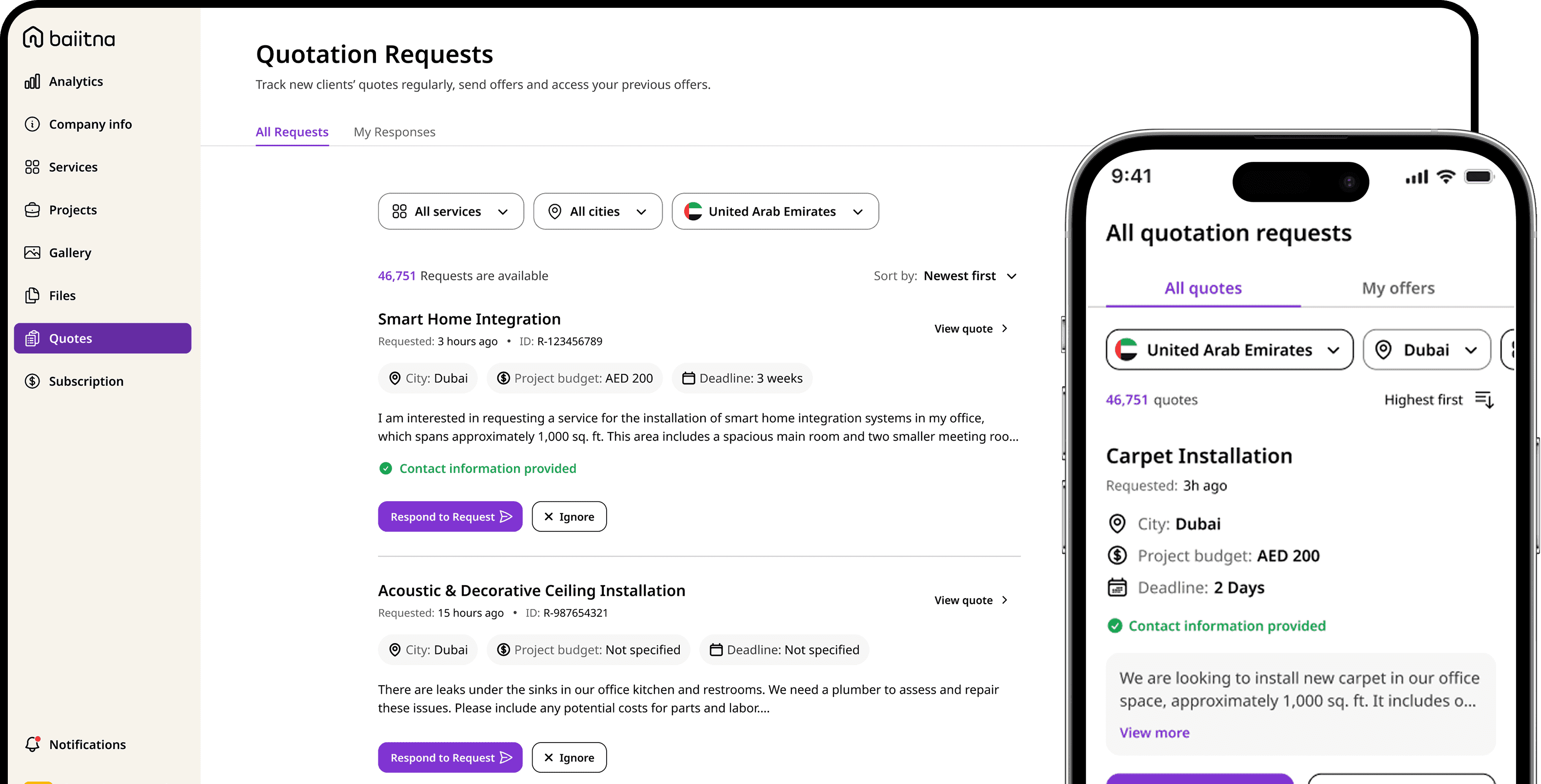Screen dimensions: 1541x784
Task: Open Analytics from the sidebar
Action: [x=64, y=81]
